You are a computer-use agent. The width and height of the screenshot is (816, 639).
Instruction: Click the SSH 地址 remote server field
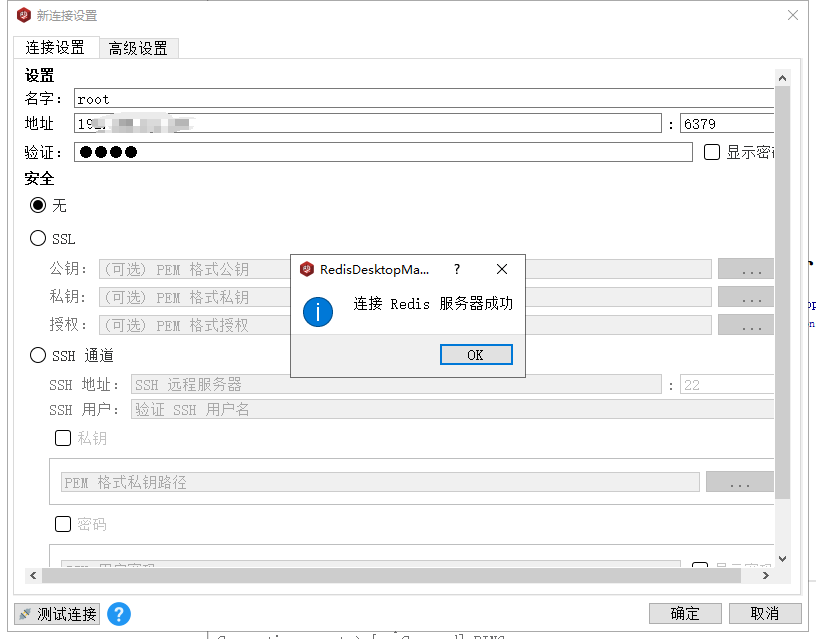396,385
